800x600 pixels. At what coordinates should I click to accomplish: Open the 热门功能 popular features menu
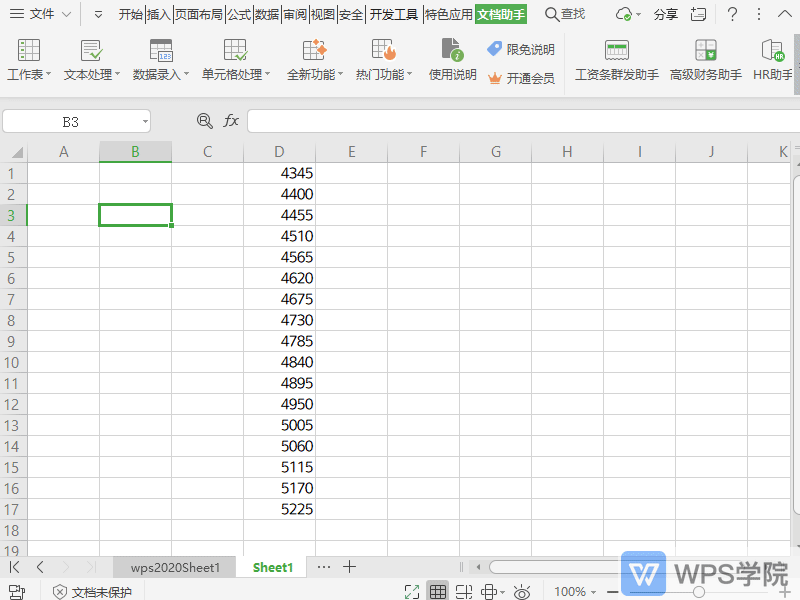[x=384, y=60]
